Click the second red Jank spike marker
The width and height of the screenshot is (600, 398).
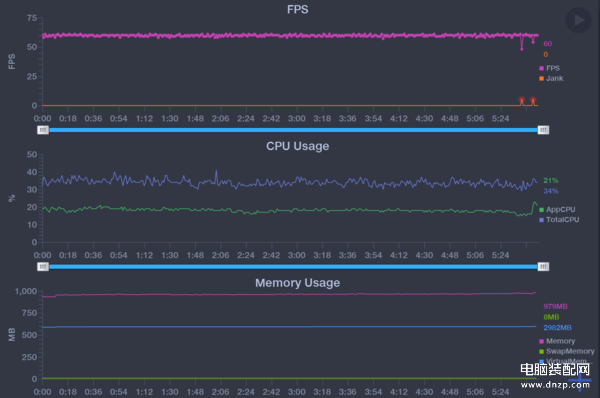click(x=533, y=101)
